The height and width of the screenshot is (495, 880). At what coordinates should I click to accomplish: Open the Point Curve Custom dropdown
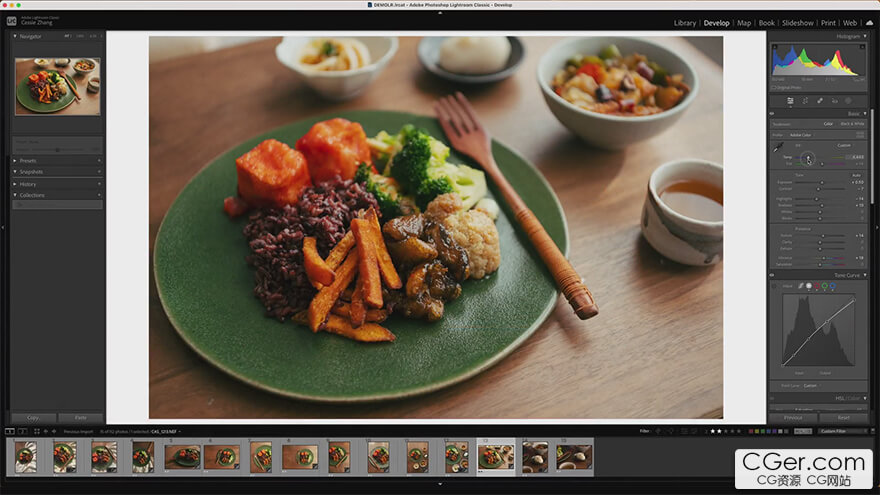pos(811,386)
